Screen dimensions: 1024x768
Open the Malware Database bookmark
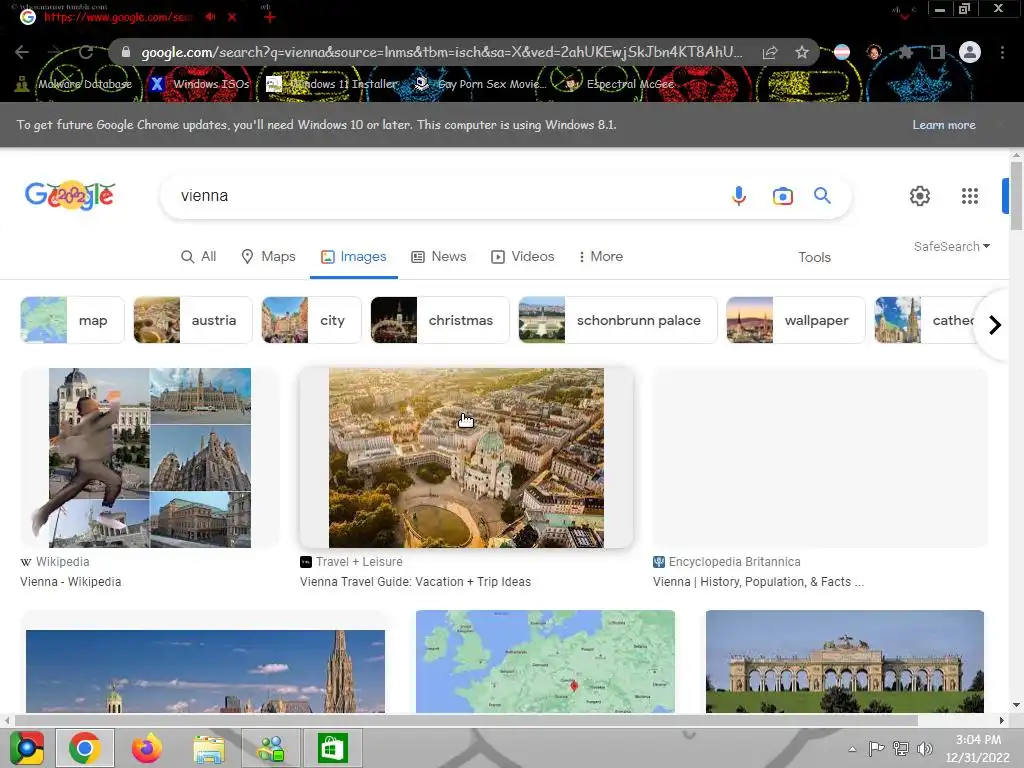click(x=73, y=84)
